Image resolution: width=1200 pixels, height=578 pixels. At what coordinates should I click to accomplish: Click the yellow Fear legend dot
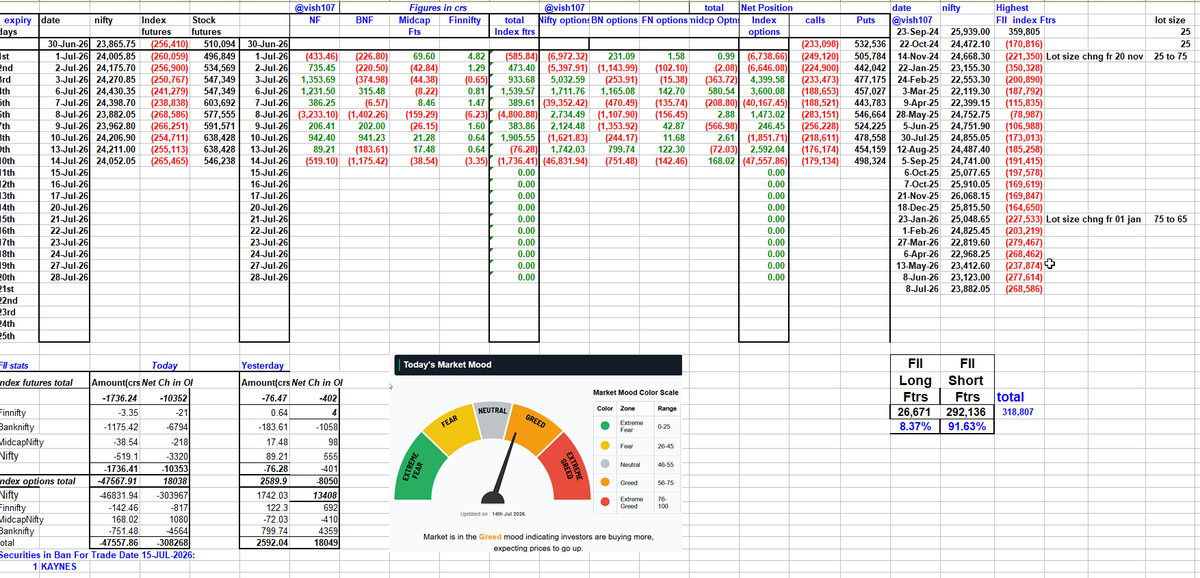pyautogui.click(x=605, y=446)
